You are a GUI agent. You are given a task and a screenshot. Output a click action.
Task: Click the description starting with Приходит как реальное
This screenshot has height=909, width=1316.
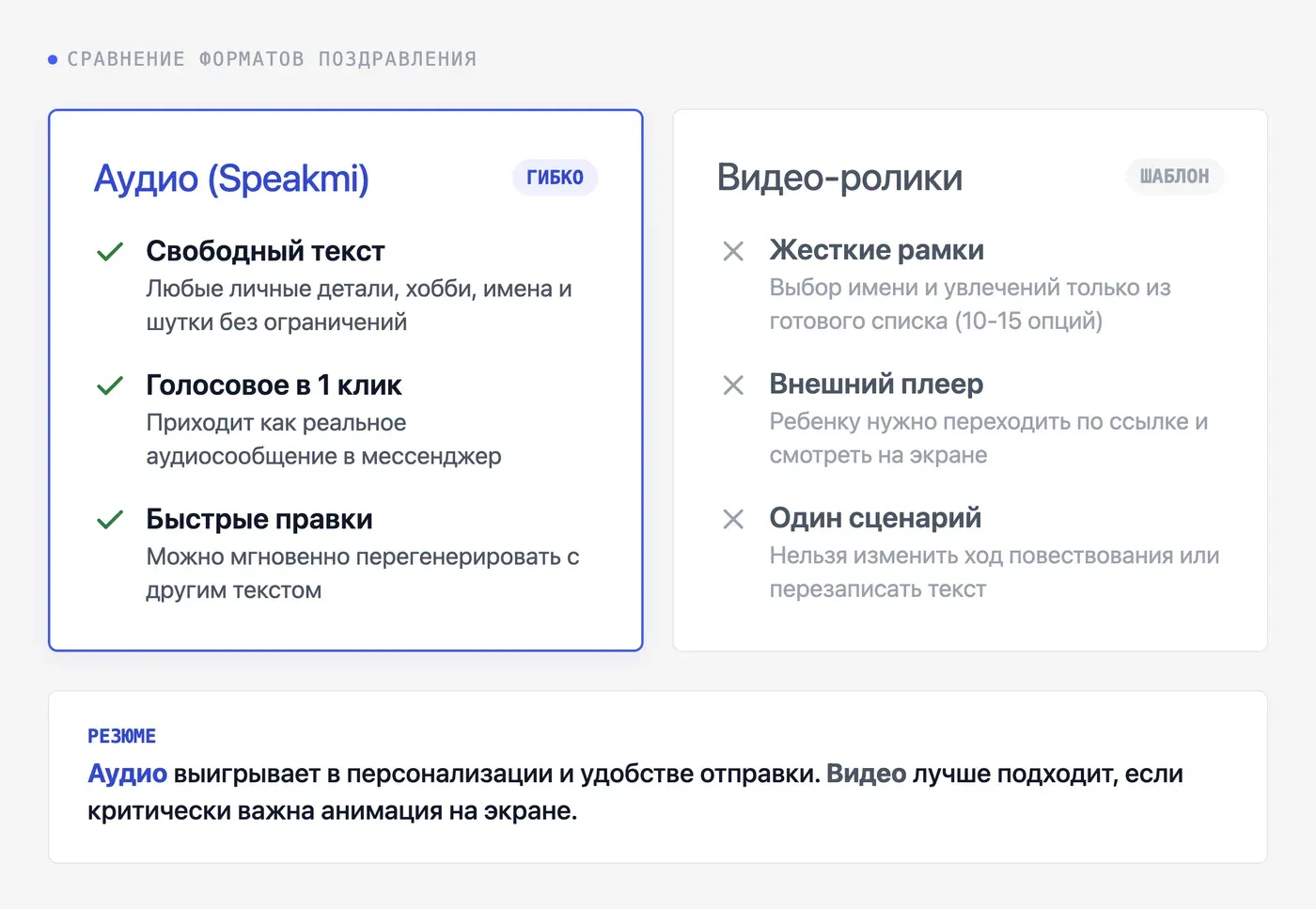click(x=323, y=439)
